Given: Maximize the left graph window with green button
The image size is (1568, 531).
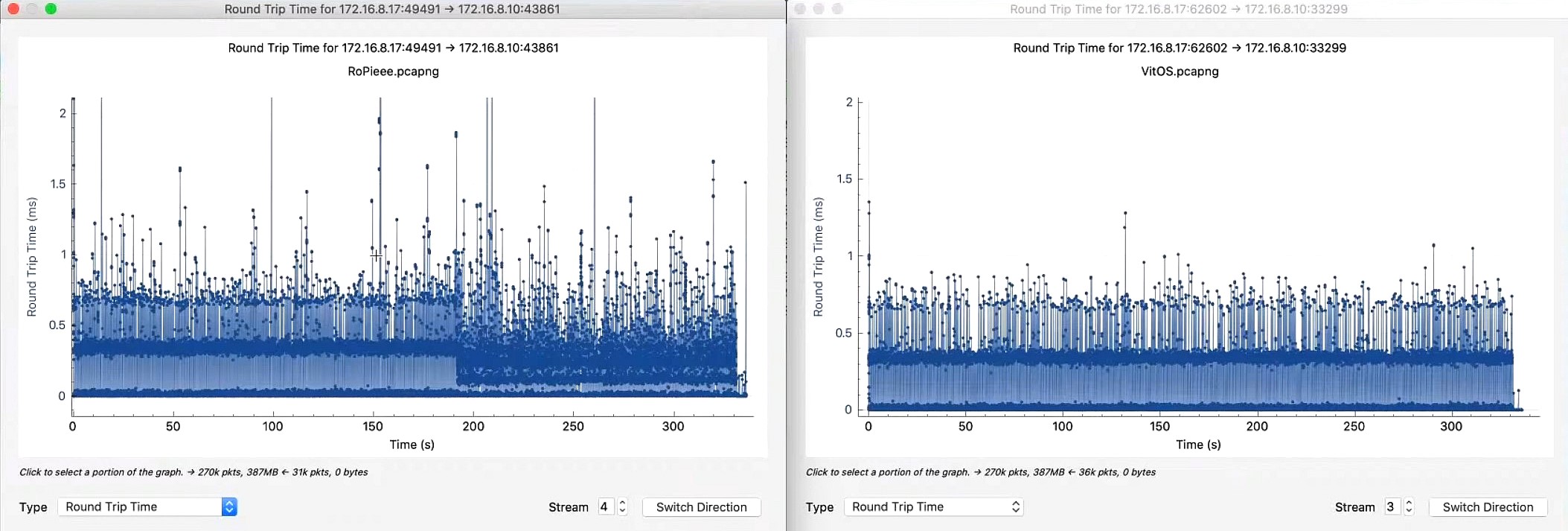Looking at the screenshot, I should click(51, 9).
